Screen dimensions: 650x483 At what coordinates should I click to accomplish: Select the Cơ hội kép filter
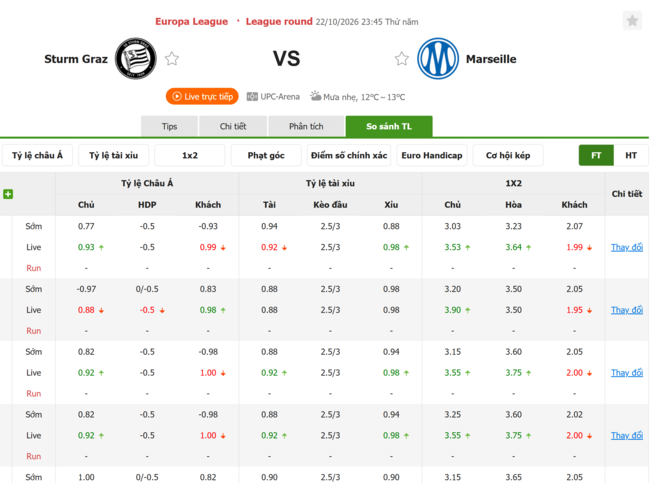click(x=508, y=155)
